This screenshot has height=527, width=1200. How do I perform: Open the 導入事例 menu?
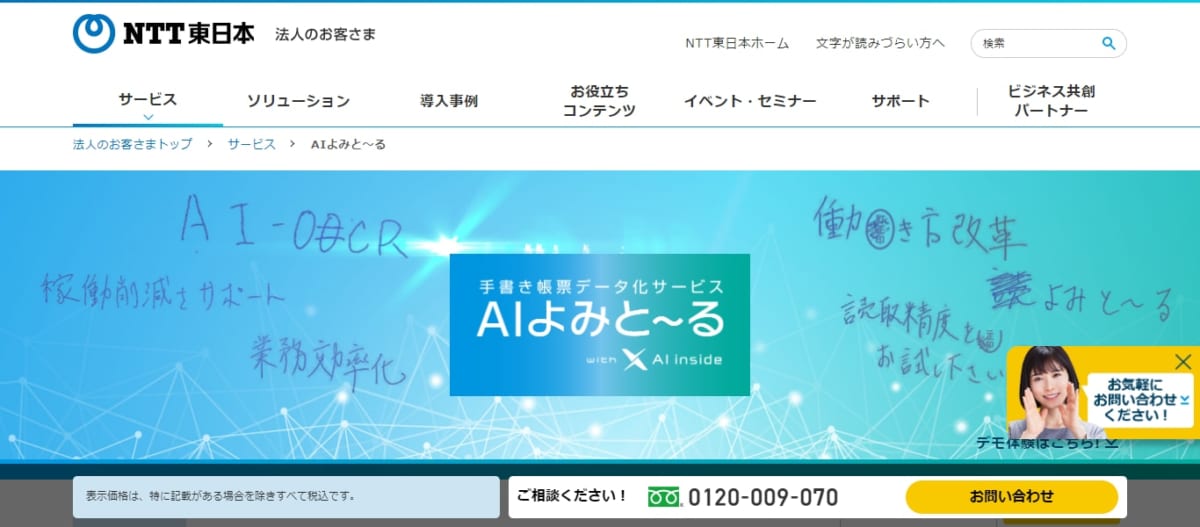click(x=449, y=101)
